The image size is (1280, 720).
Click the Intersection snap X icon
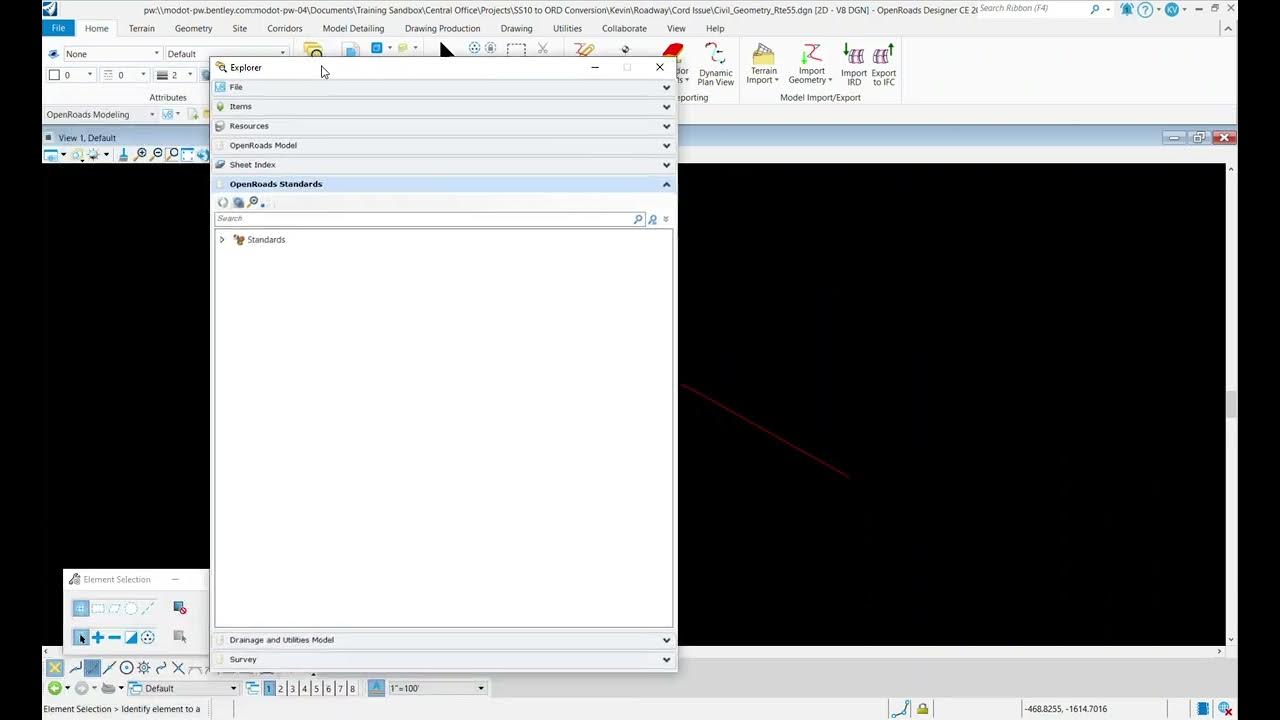pos(178,668)
